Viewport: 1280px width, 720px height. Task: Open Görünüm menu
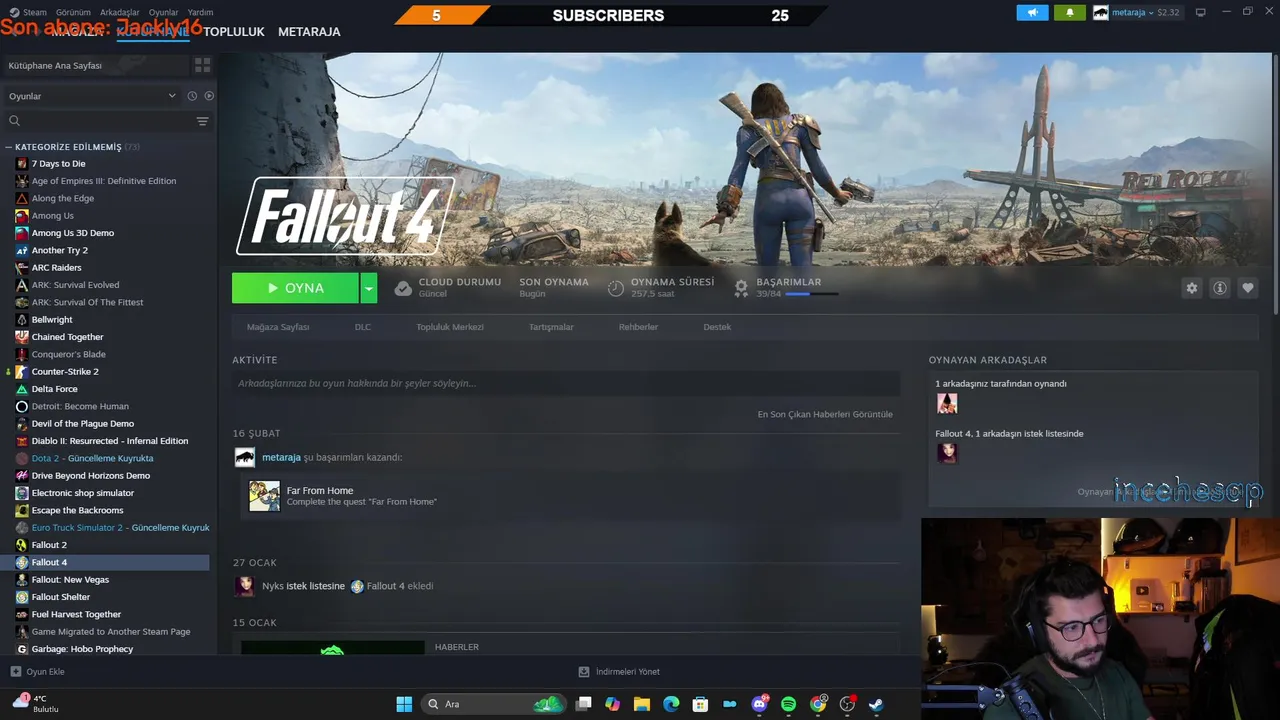coord(73,13)
